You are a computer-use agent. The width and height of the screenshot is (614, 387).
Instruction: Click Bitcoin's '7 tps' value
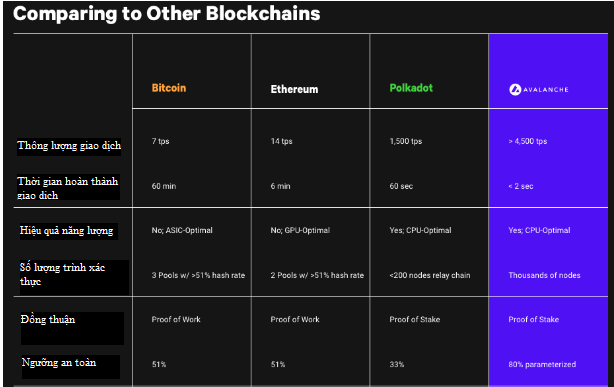161,141
